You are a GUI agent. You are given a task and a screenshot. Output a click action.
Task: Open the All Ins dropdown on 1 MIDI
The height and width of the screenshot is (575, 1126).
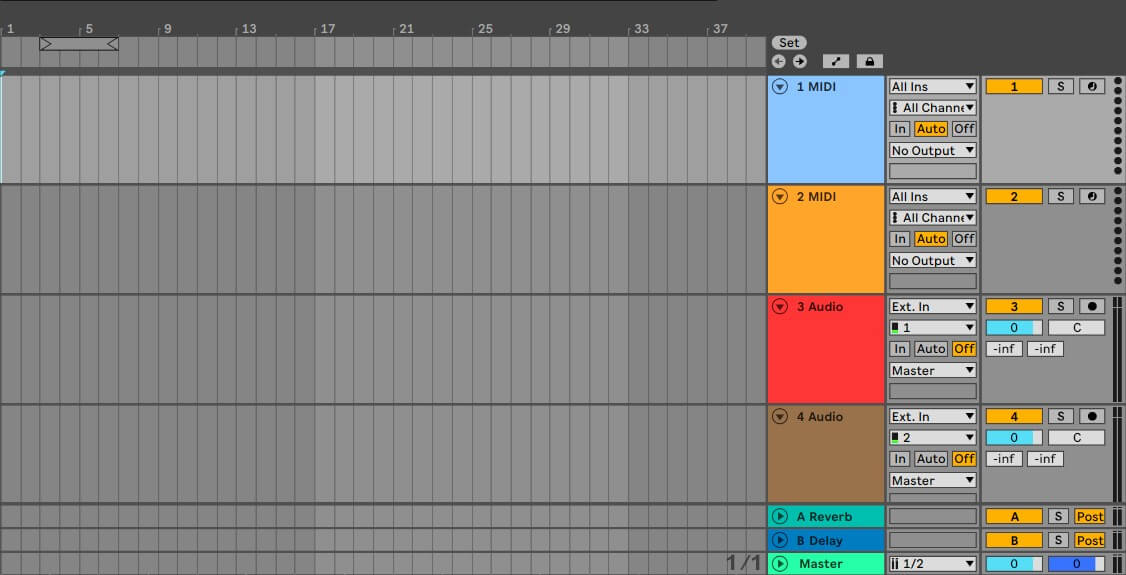pos(932,87)
